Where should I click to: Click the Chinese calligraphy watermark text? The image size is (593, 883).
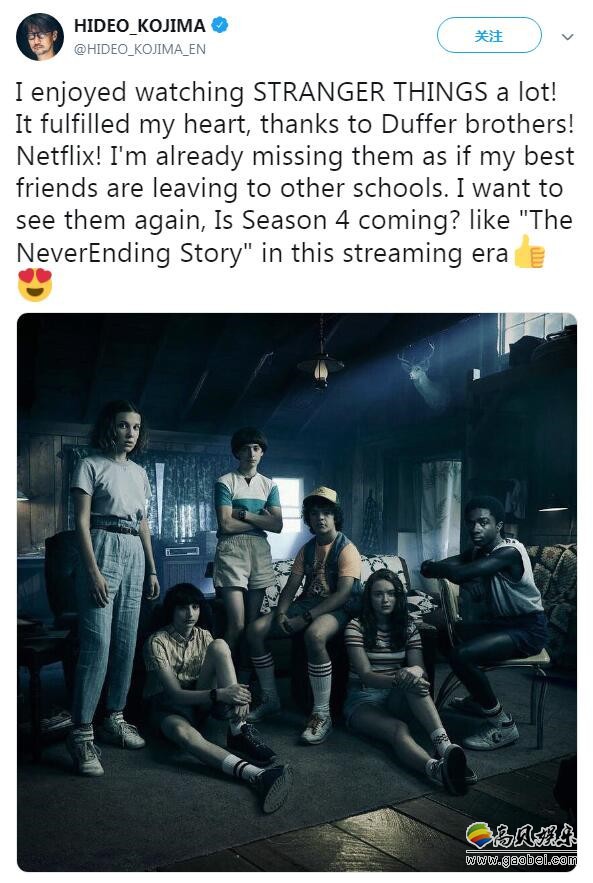[534, 836]
